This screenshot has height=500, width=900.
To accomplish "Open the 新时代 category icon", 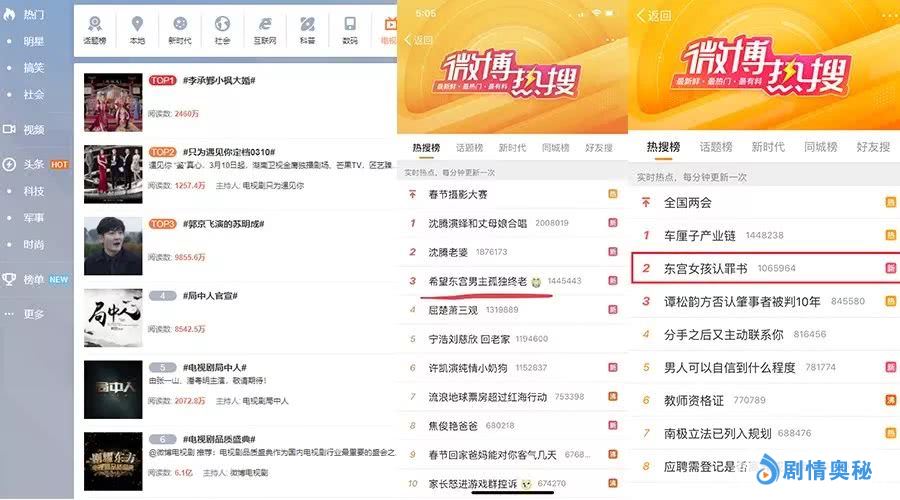I will point(180,28).
